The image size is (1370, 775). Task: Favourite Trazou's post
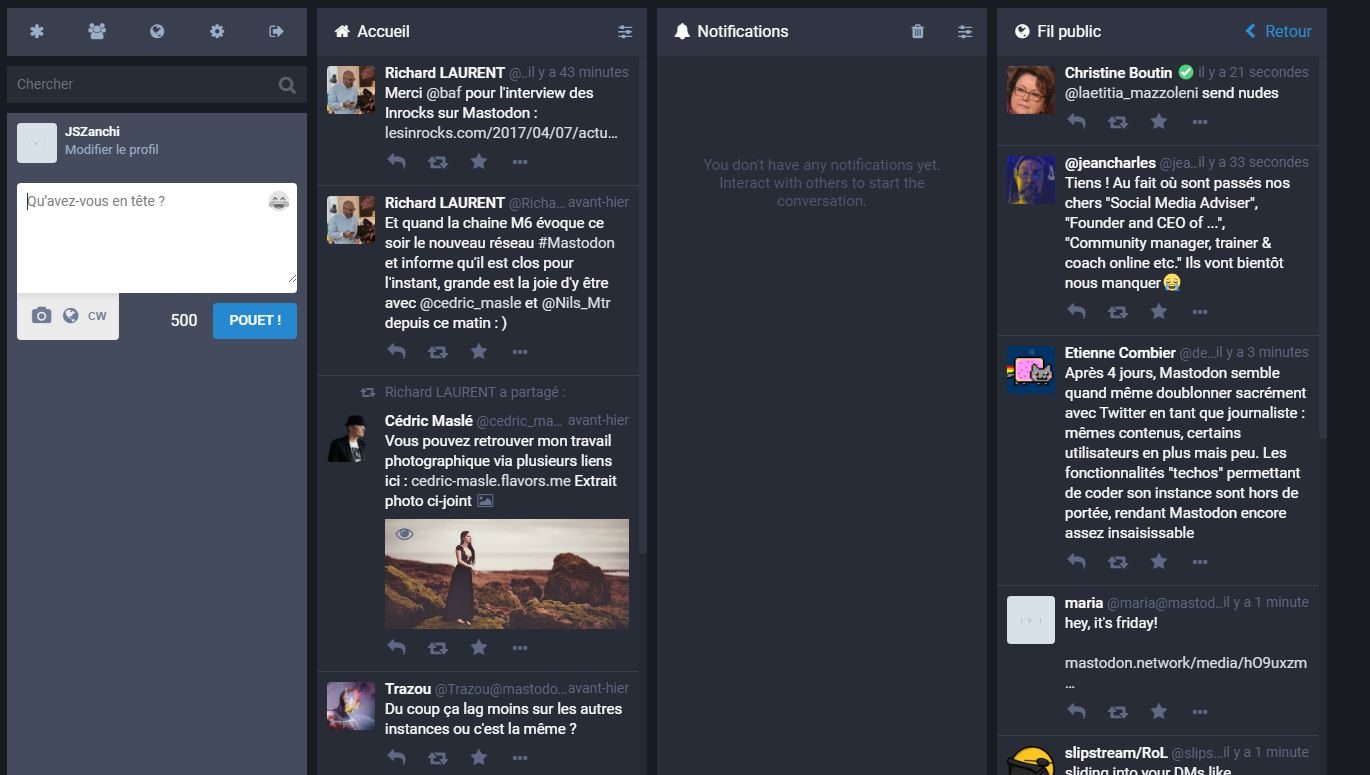click(479, 757)
